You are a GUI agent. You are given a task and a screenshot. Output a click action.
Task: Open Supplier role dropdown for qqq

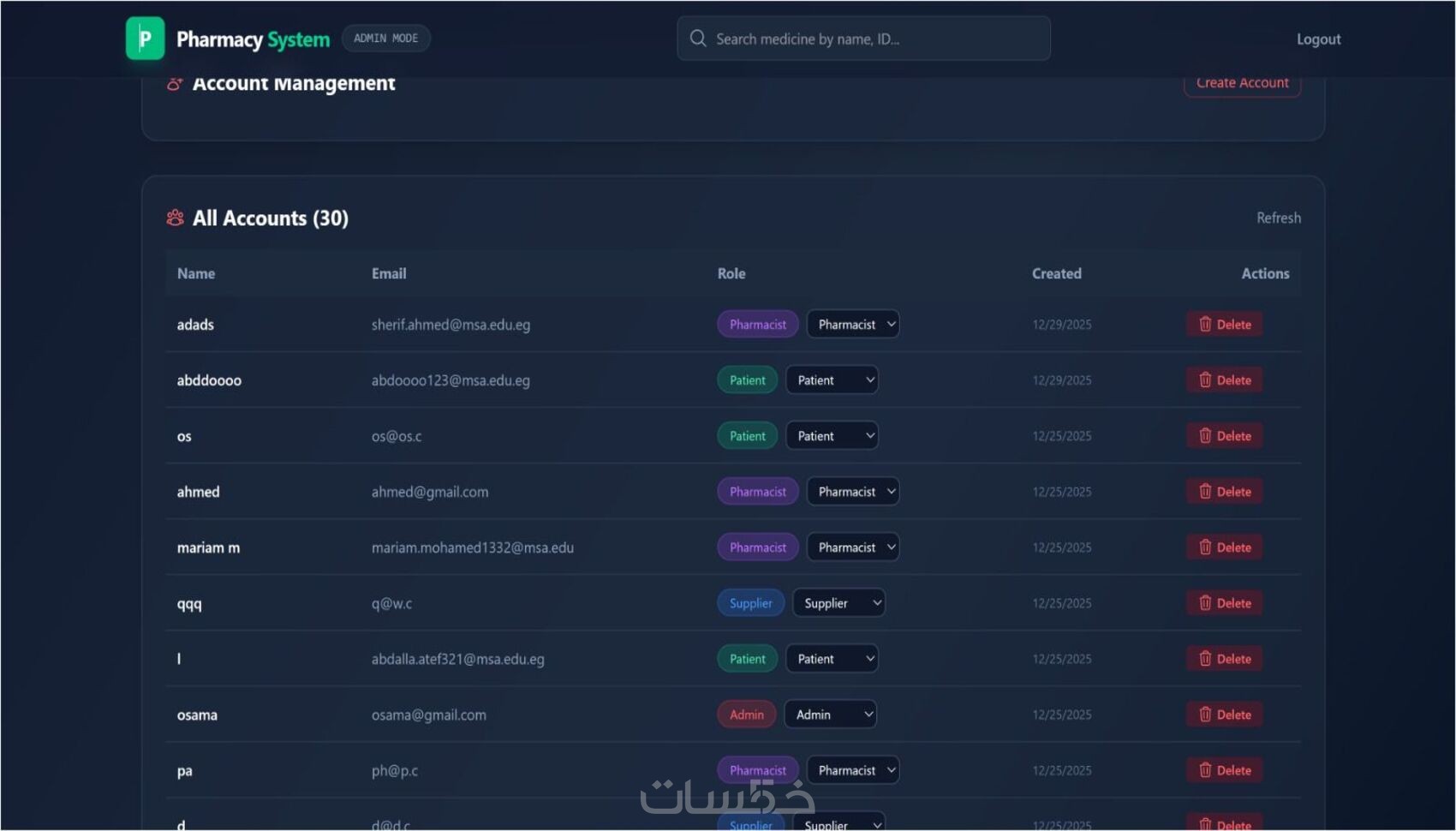[x=839, y=602]
